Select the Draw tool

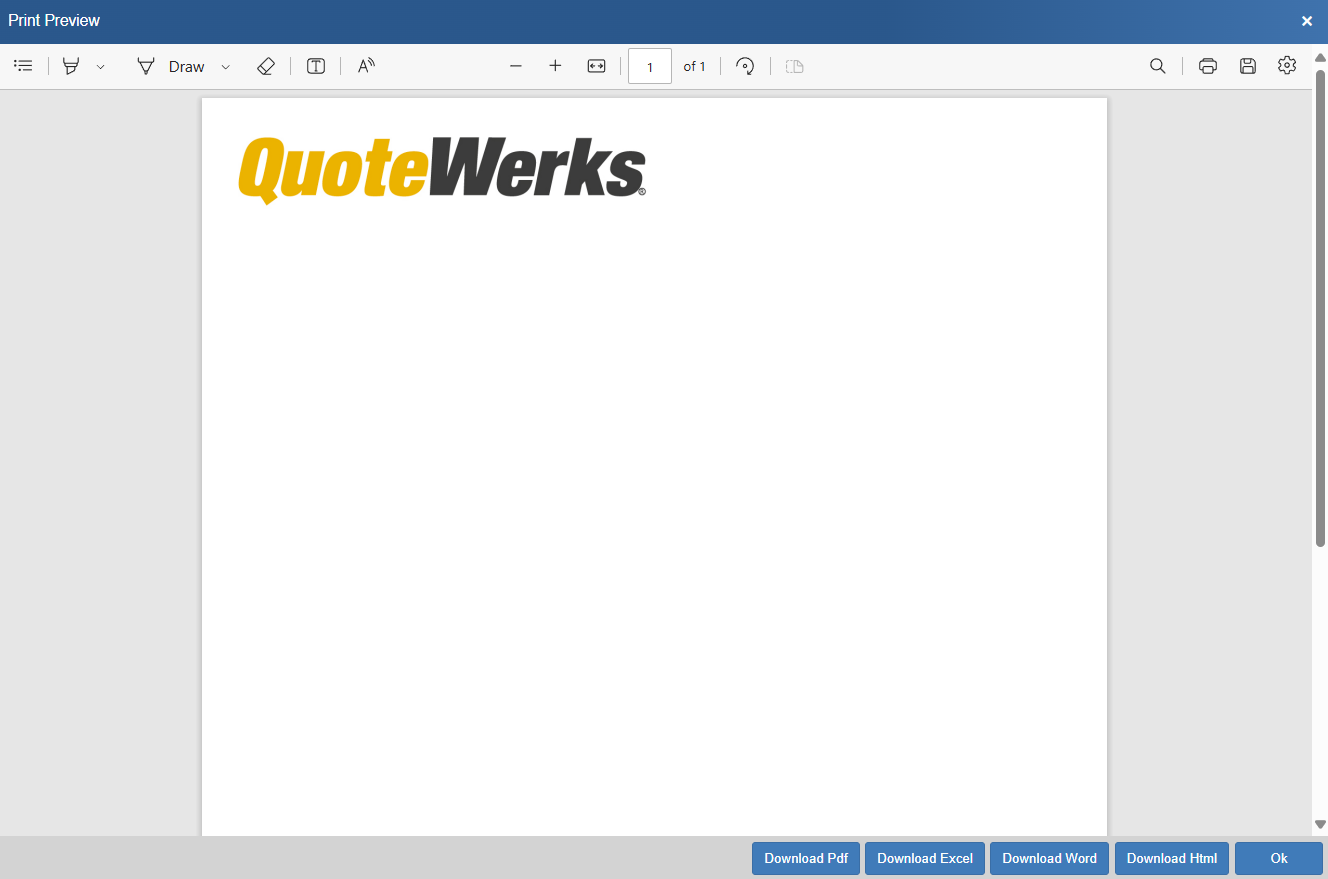[171, 67]
